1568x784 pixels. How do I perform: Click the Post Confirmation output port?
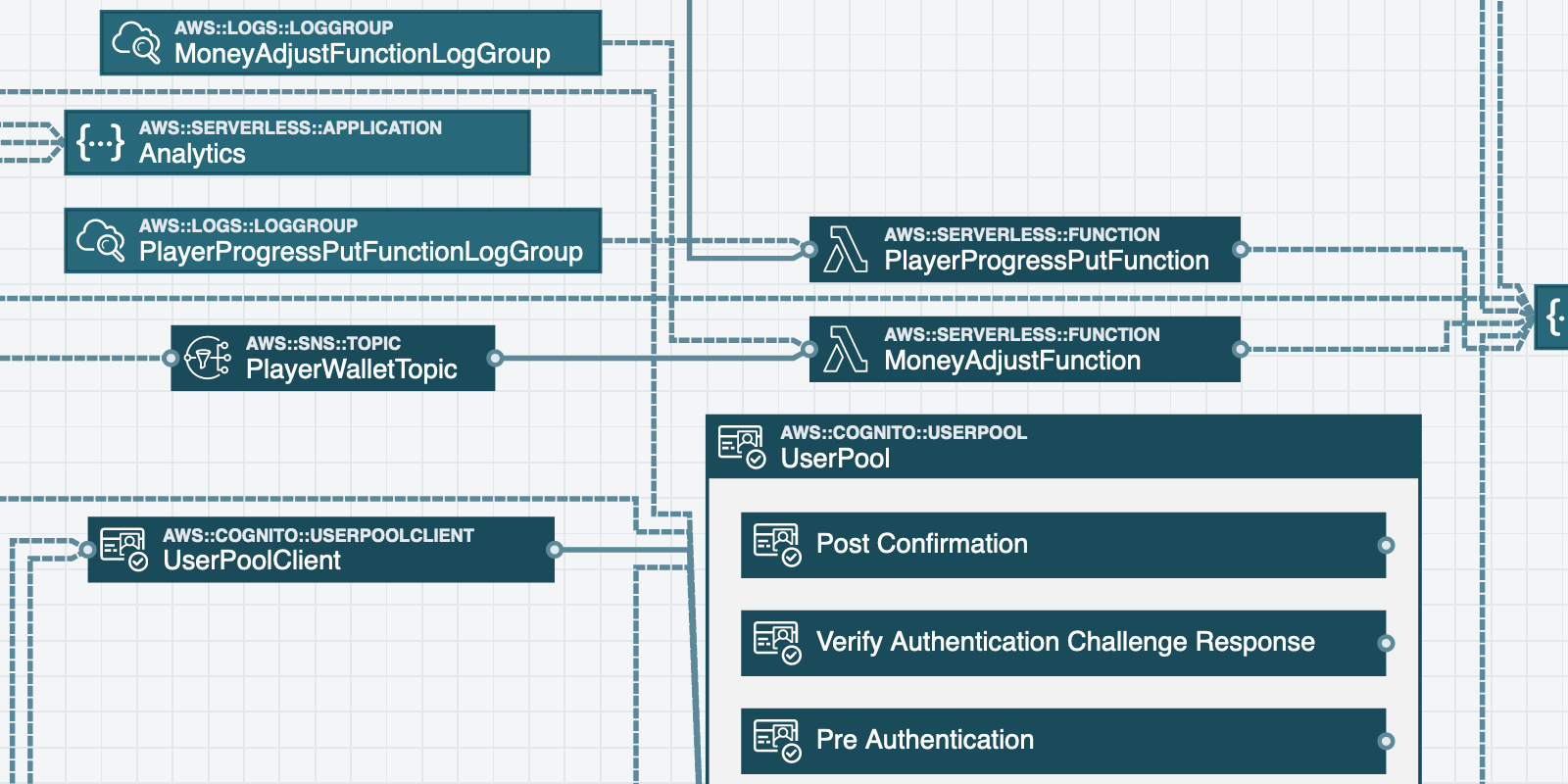click(1386, 545)
